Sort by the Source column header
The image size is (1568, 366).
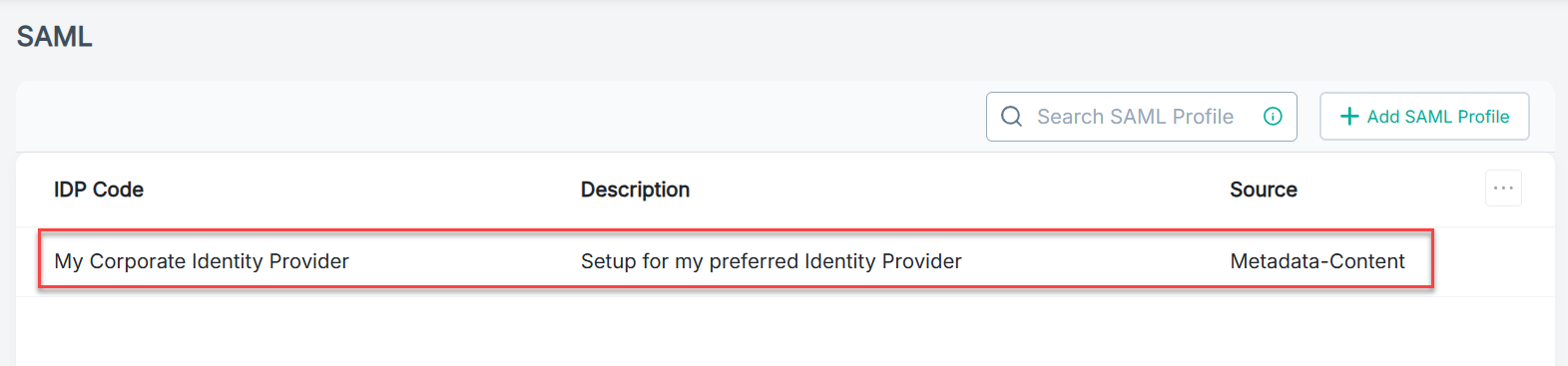pos(1264,189)
